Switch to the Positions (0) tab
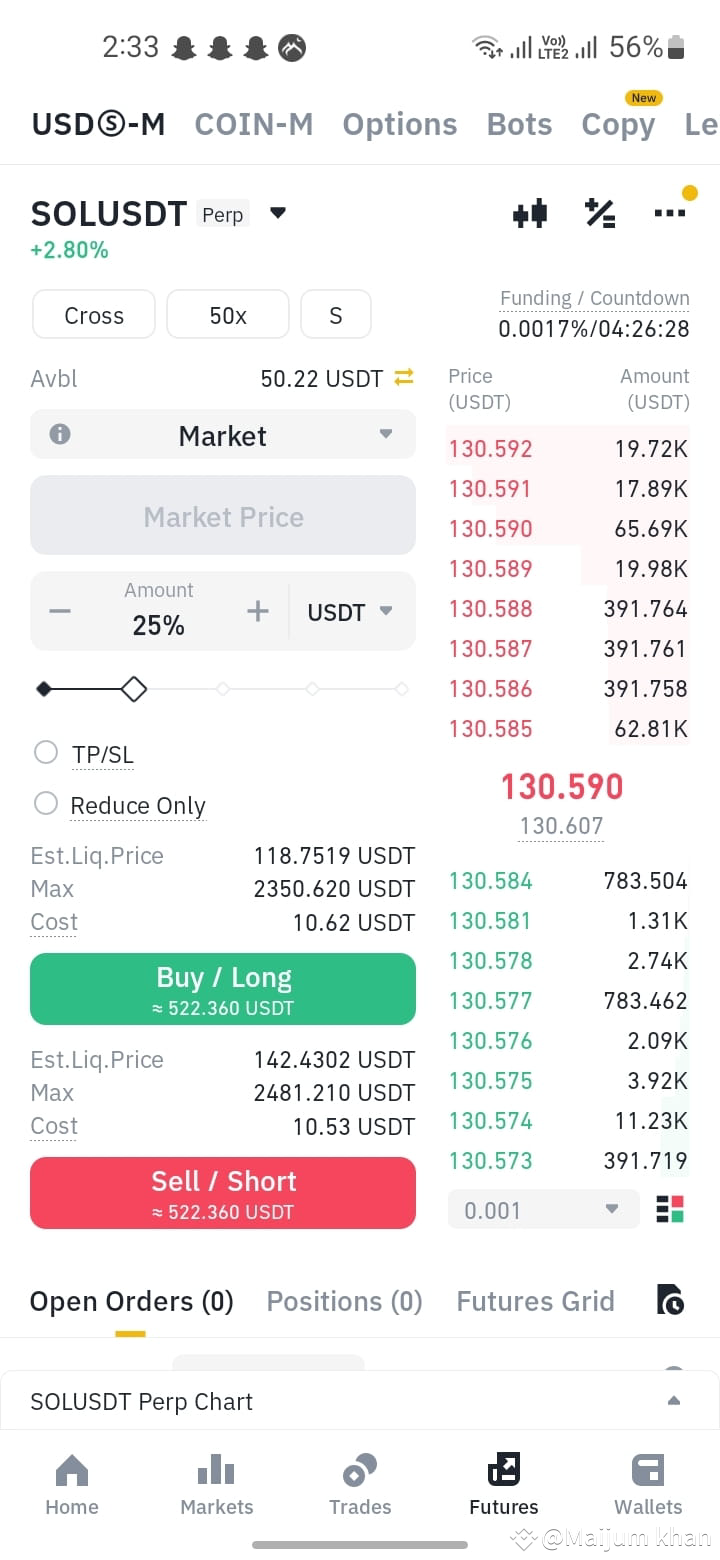The width and height of the screenshot is (720, 1560). [x=344, y=1301]
